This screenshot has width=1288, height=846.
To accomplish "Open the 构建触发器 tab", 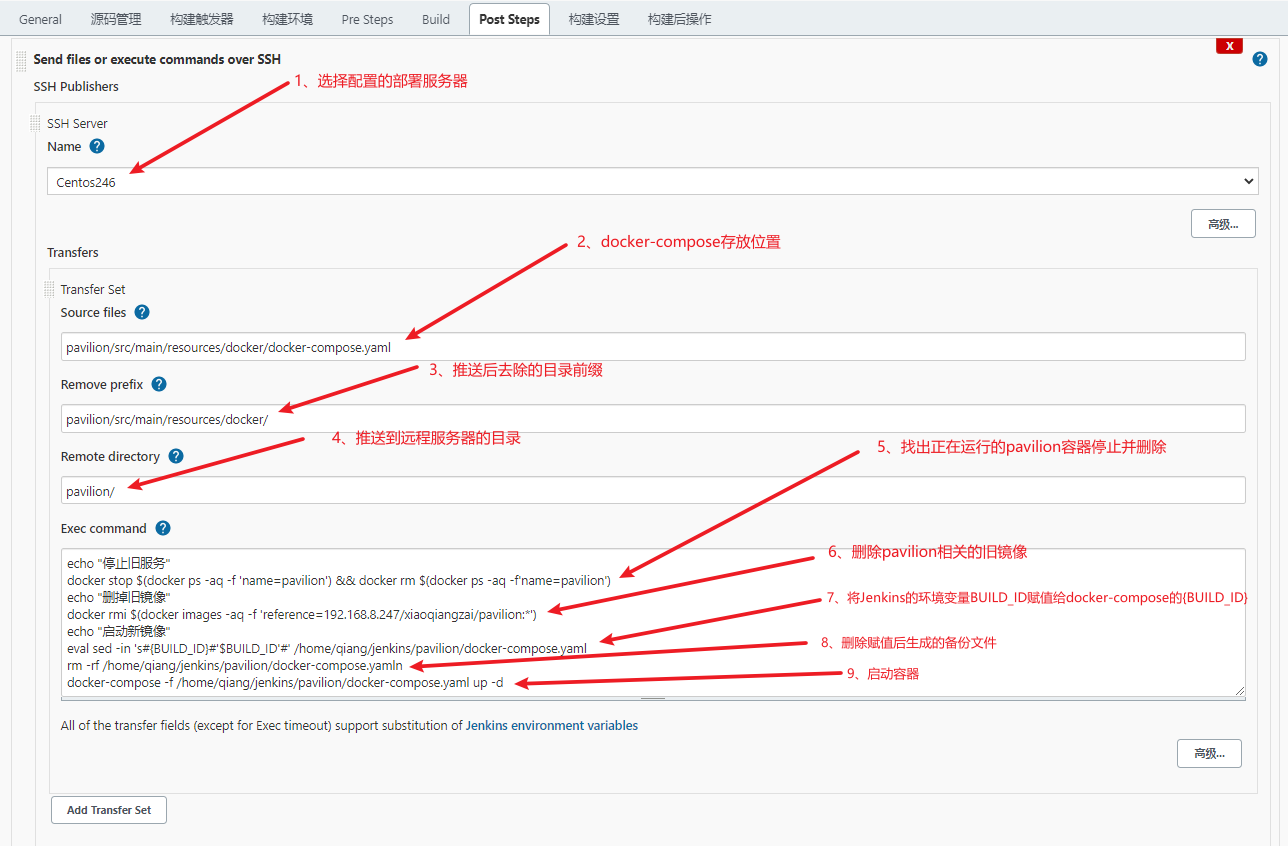I will point(201,19).
